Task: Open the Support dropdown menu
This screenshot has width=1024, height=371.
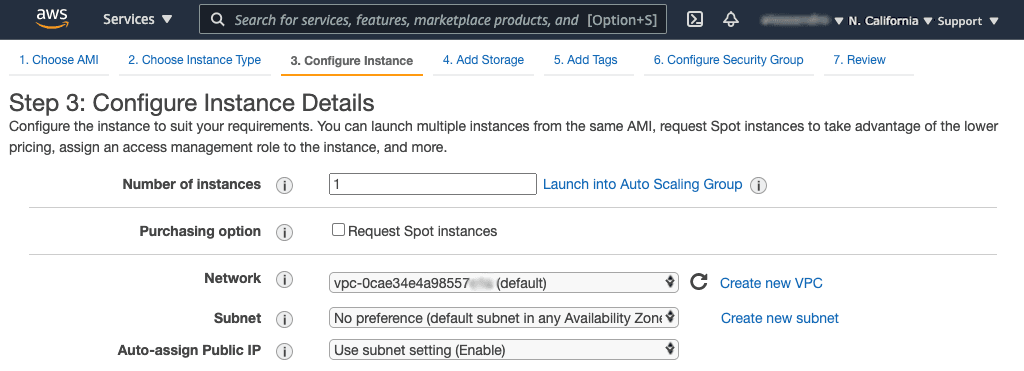Action: [968, 21]
